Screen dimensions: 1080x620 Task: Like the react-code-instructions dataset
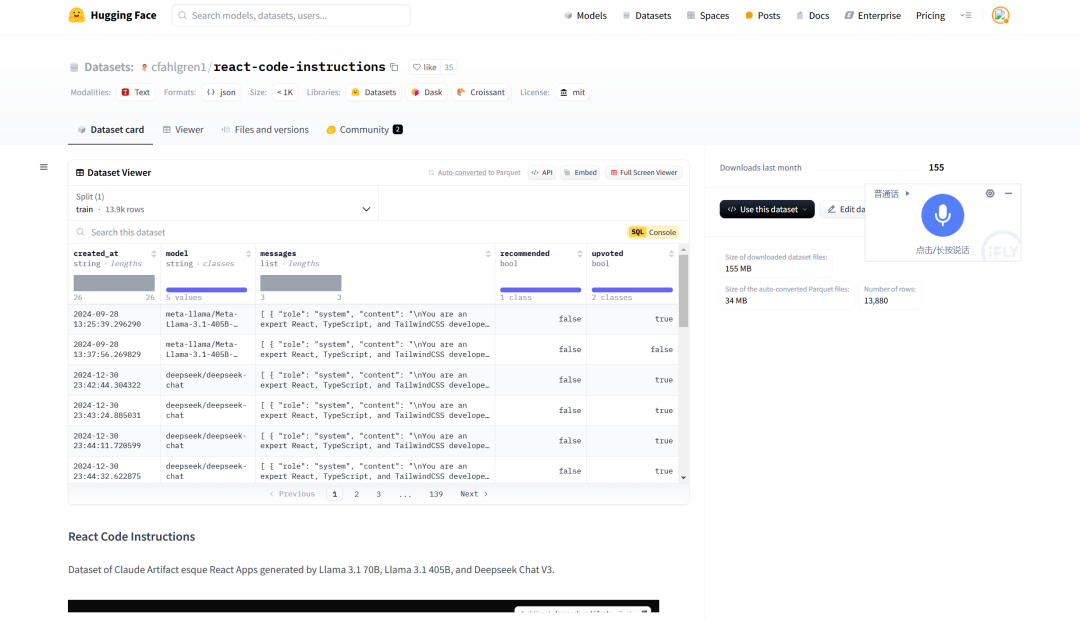pos(424,67)
